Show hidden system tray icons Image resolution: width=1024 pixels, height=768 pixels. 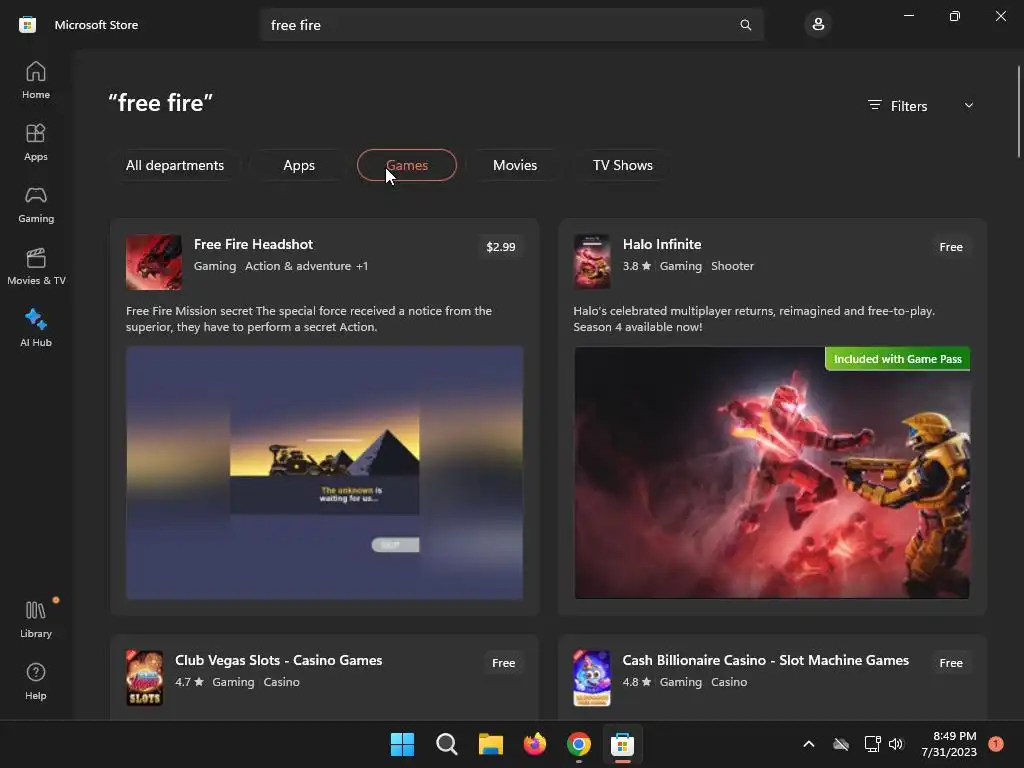[x=808, y=744]
